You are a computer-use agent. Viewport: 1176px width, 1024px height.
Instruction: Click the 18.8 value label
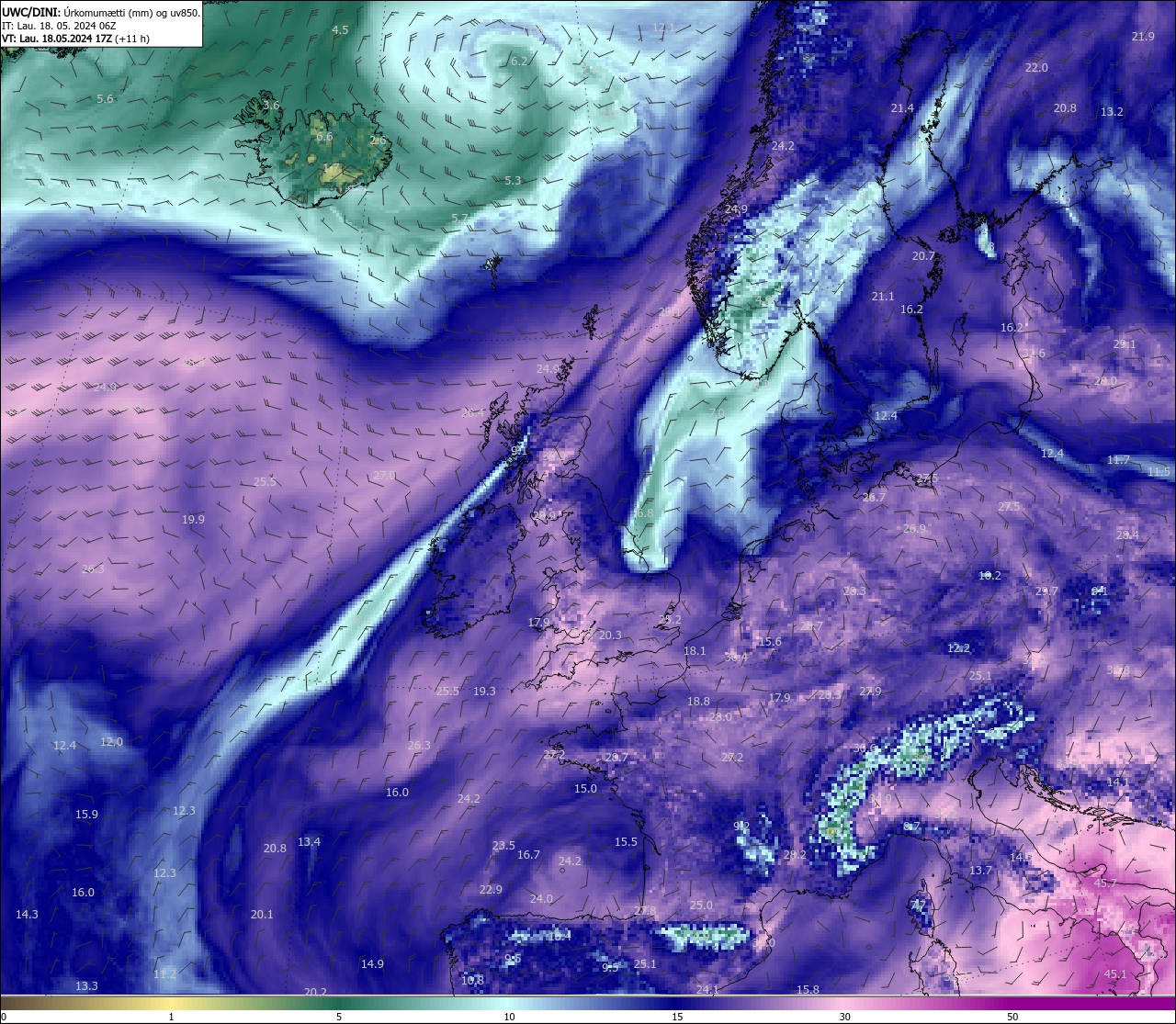(698, 702)
